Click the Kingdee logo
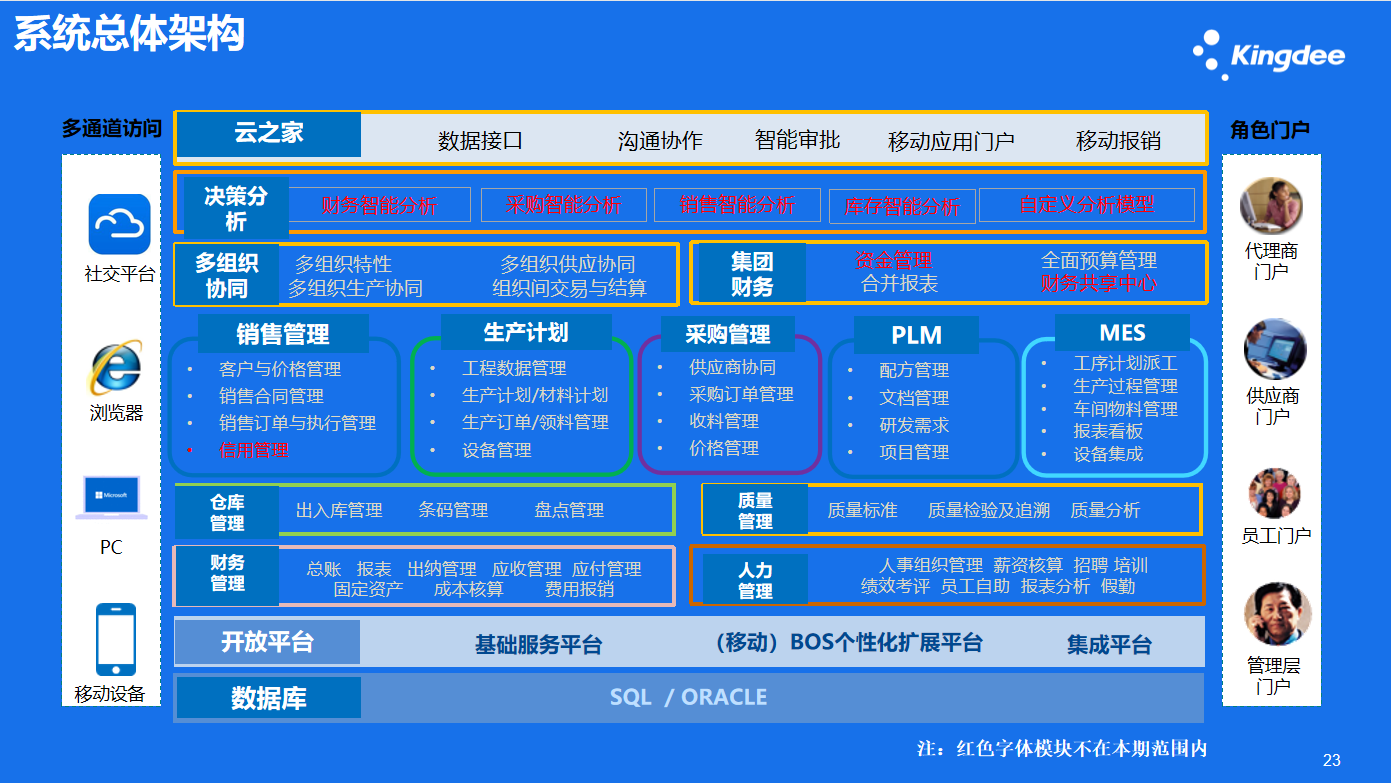Viewport: 1391px width, 783px height. (1268, 55)
